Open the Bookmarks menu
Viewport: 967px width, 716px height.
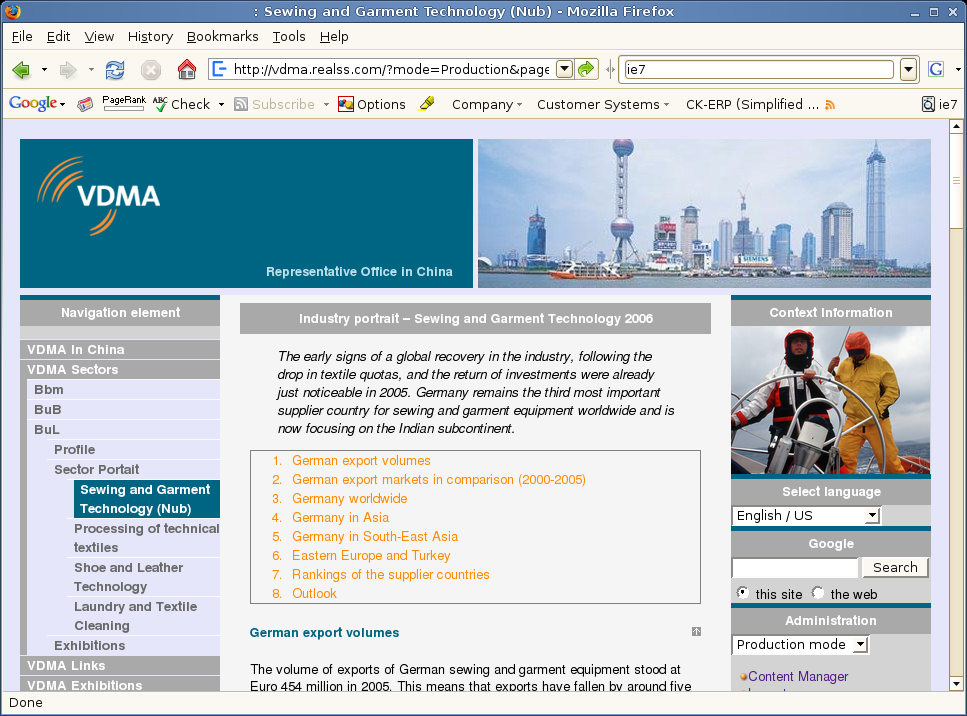[222, 36]
